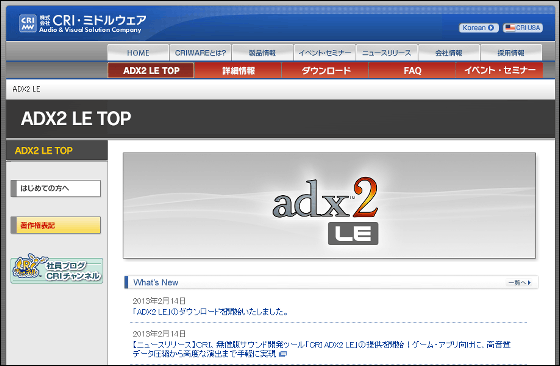560x366 pixels.
Task: Open the ニュースリリース CRI ADX2 LE news link
Action: [x=321, y=349]
